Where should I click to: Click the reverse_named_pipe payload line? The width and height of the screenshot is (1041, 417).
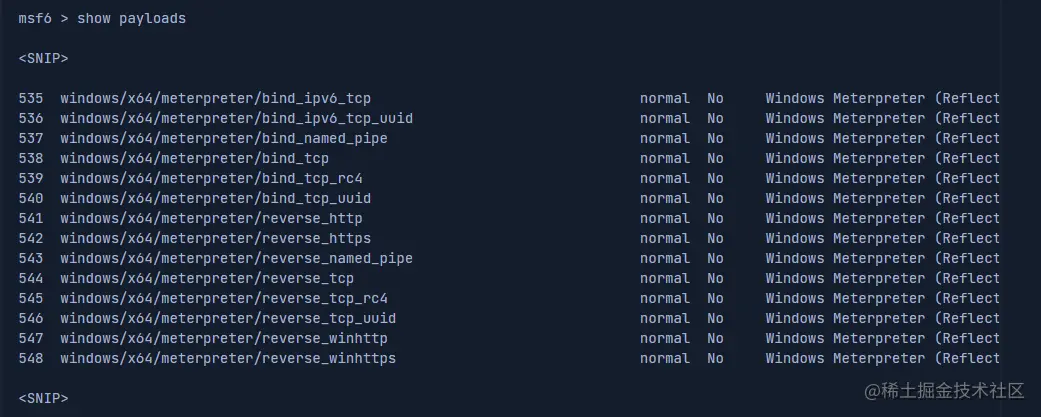(x=236, y=258)
